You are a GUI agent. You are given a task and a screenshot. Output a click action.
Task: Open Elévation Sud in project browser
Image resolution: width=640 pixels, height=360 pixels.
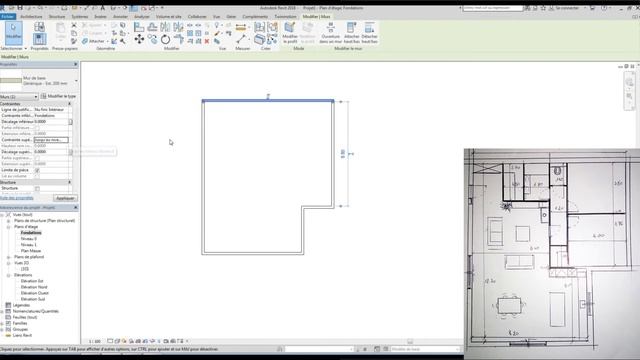coord(33,299)
